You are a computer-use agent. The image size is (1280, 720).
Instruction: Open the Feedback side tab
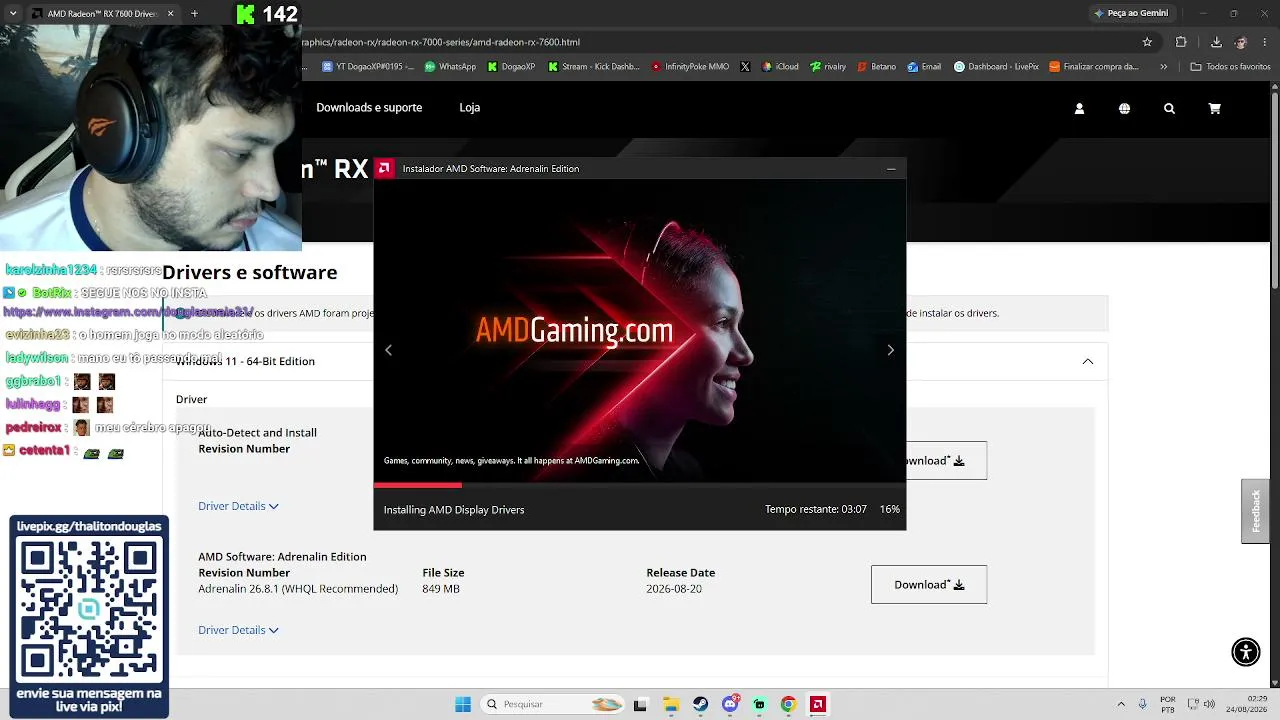[x=1255, y=511]
